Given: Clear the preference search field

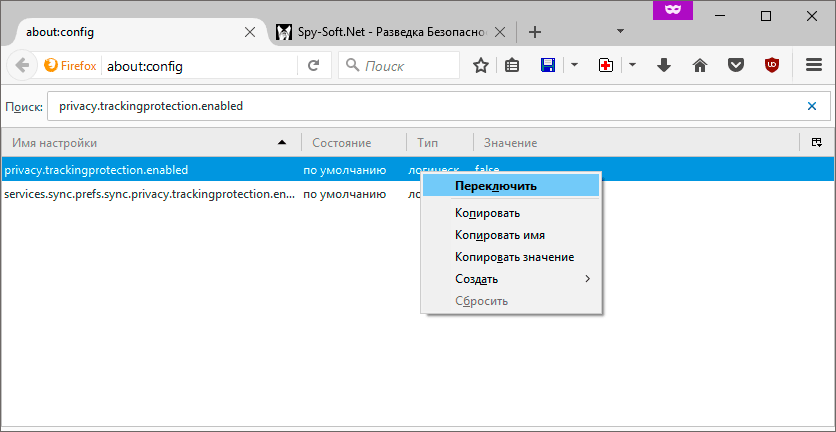Looking at the screenshot, I should tap(812, 105).
